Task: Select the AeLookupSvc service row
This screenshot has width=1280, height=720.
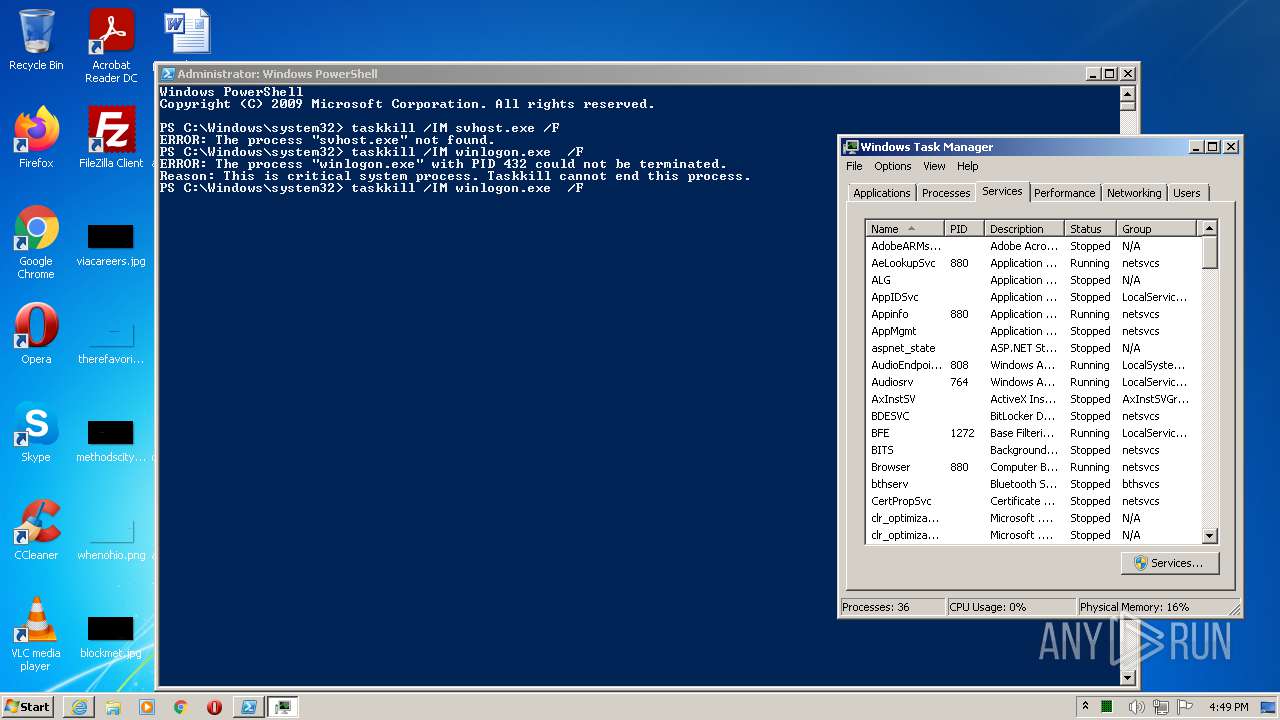Action: pos(1032,263)
